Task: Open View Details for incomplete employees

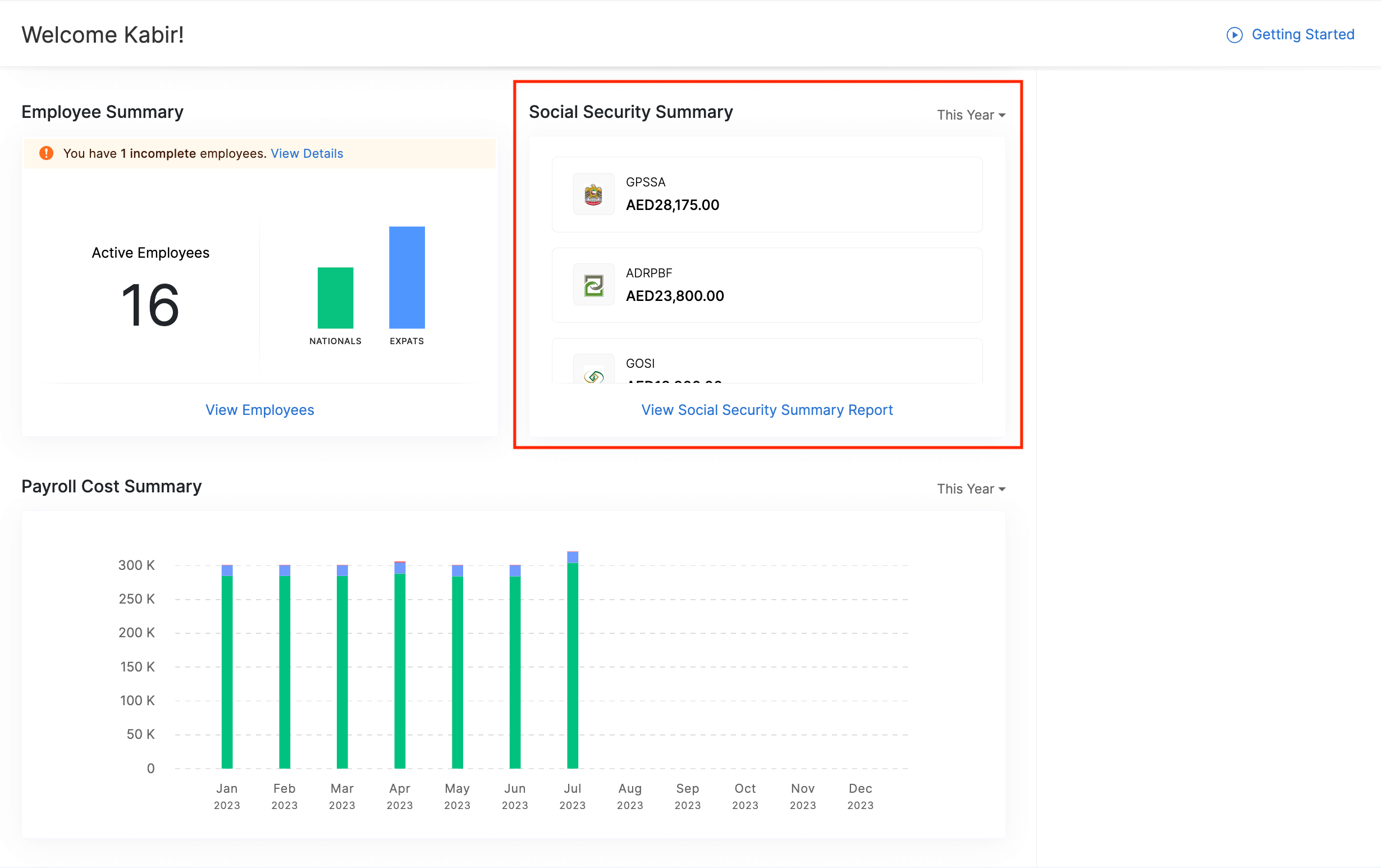Action: (x=307, y=153)
